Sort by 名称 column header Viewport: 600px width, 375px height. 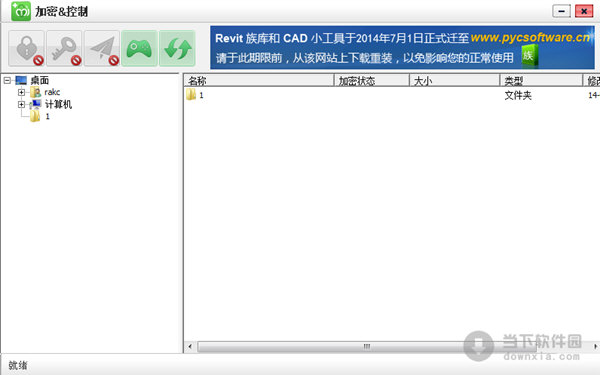[x=259, y=80]
